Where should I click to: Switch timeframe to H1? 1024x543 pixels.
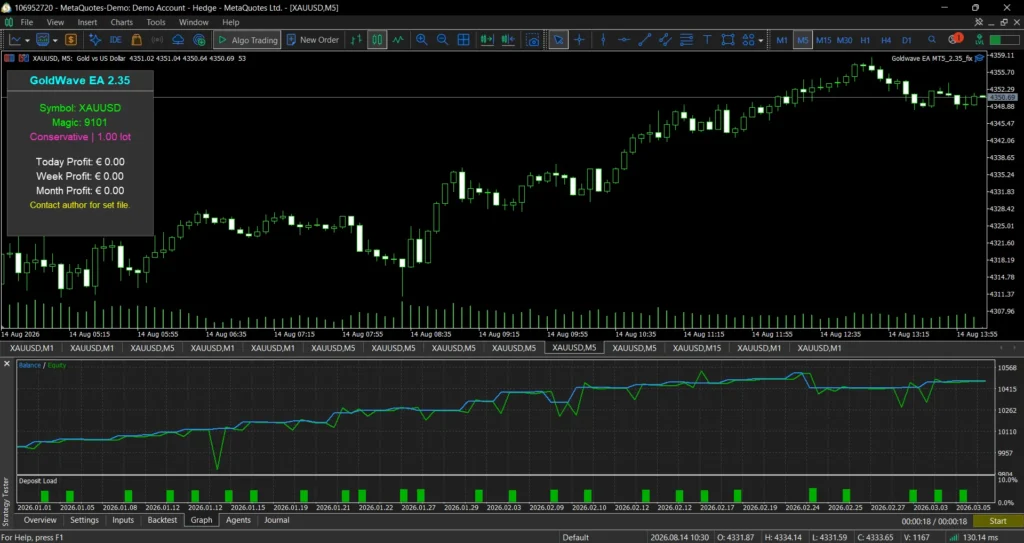(x=865, y=40)
